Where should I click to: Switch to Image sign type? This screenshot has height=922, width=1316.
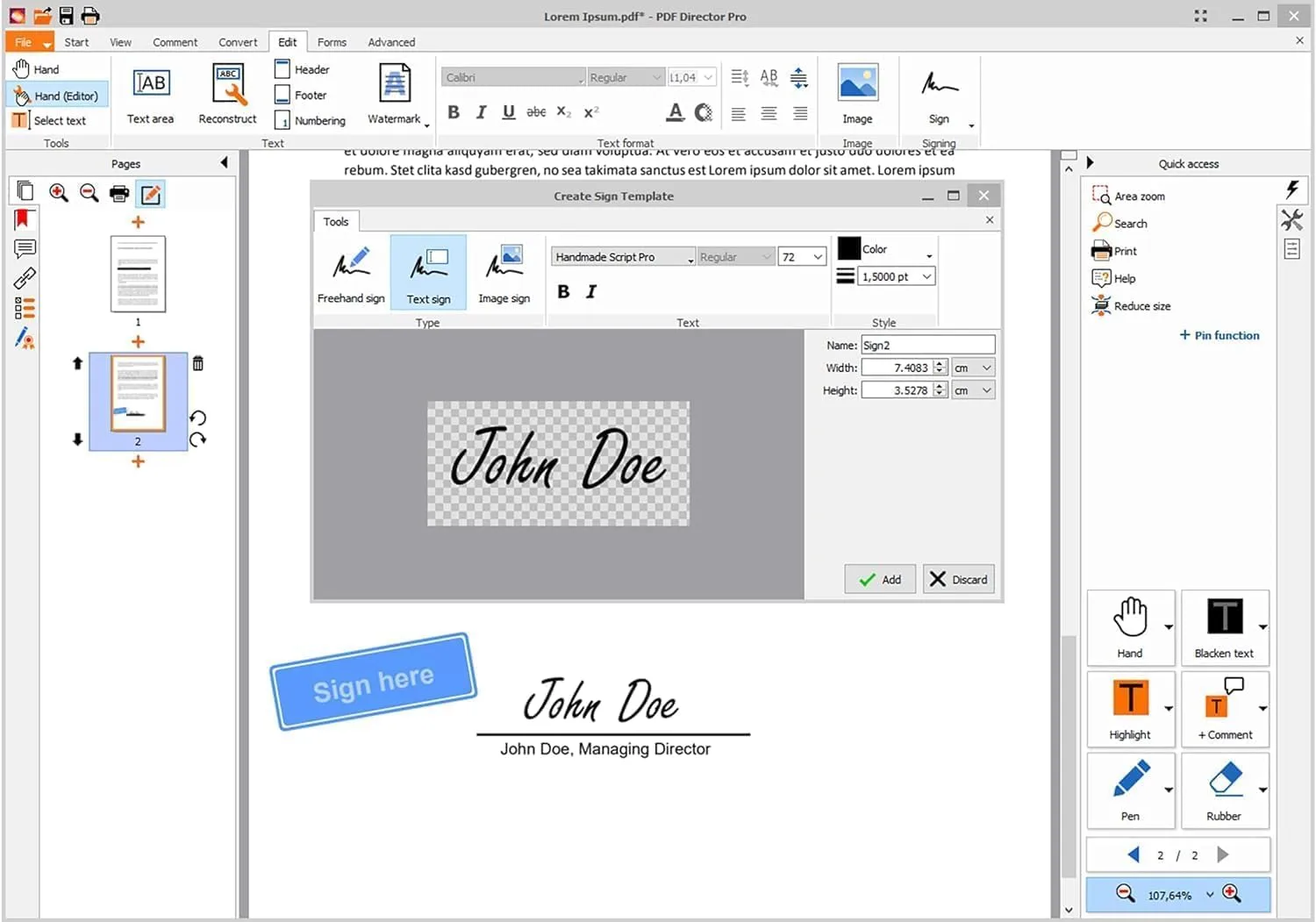(504, 272)
